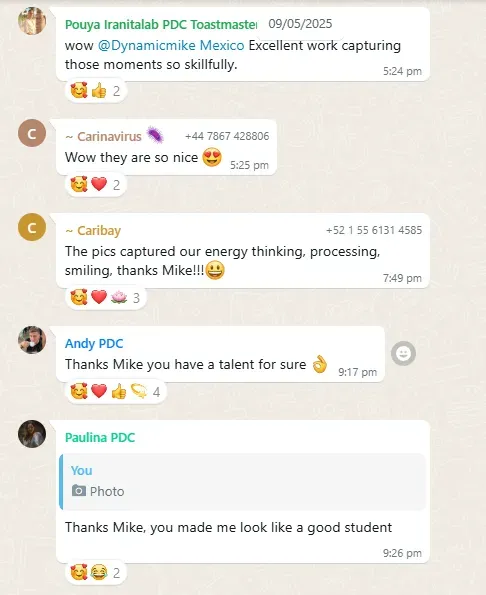Select the ~ Caribay sender name
Screen dimensions: 486x595
93,231
